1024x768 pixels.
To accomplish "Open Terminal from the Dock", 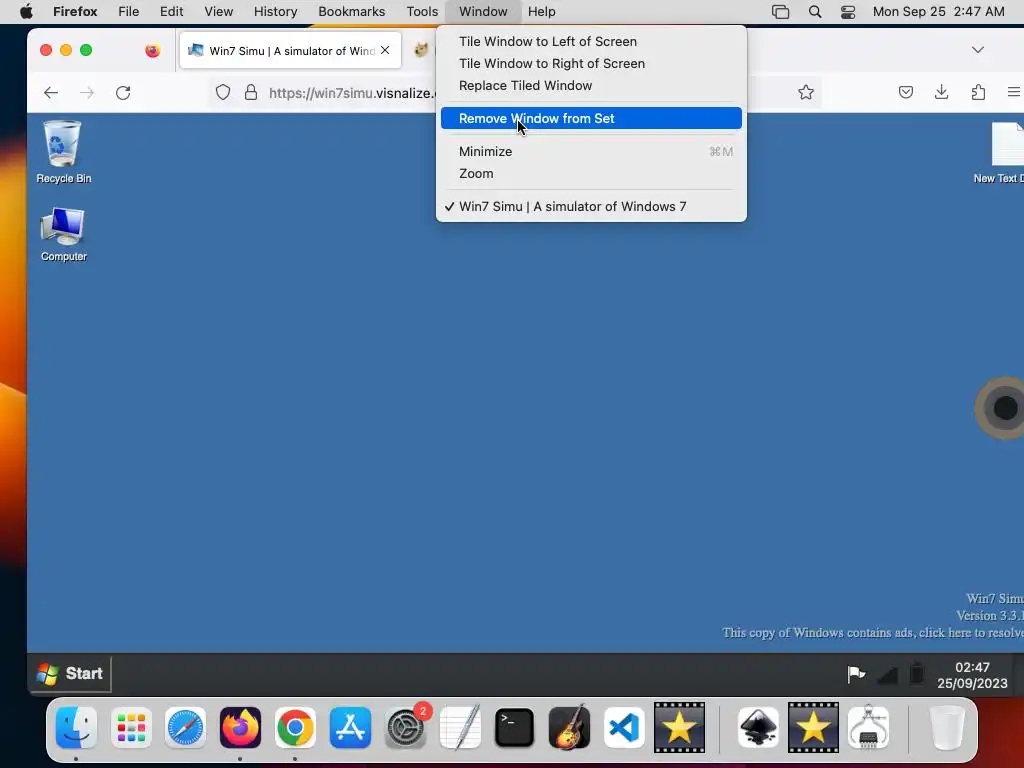I will point(514,727).
